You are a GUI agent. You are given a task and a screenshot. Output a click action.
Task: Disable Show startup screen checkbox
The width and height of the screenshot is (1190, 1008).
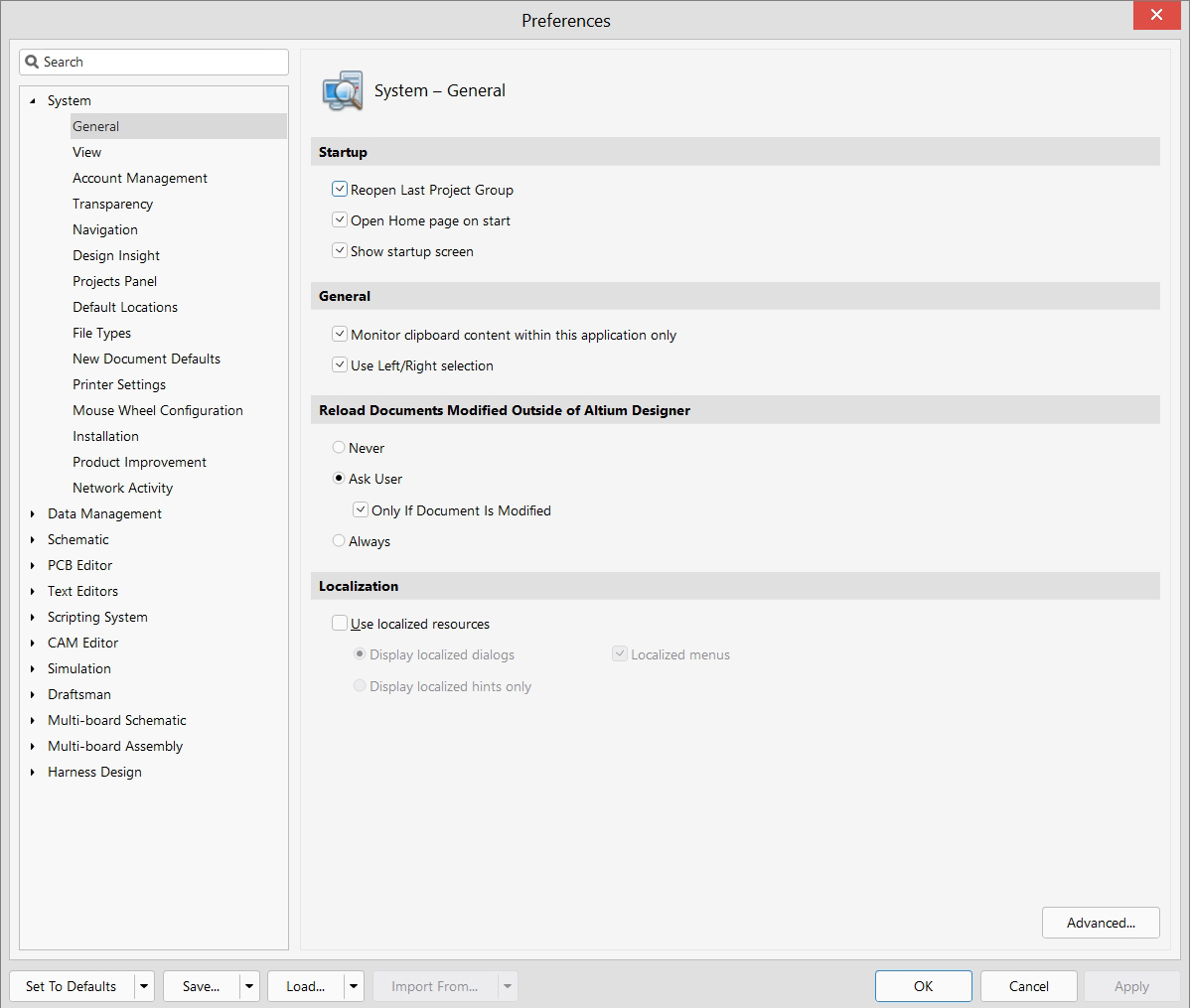(340, 250)
